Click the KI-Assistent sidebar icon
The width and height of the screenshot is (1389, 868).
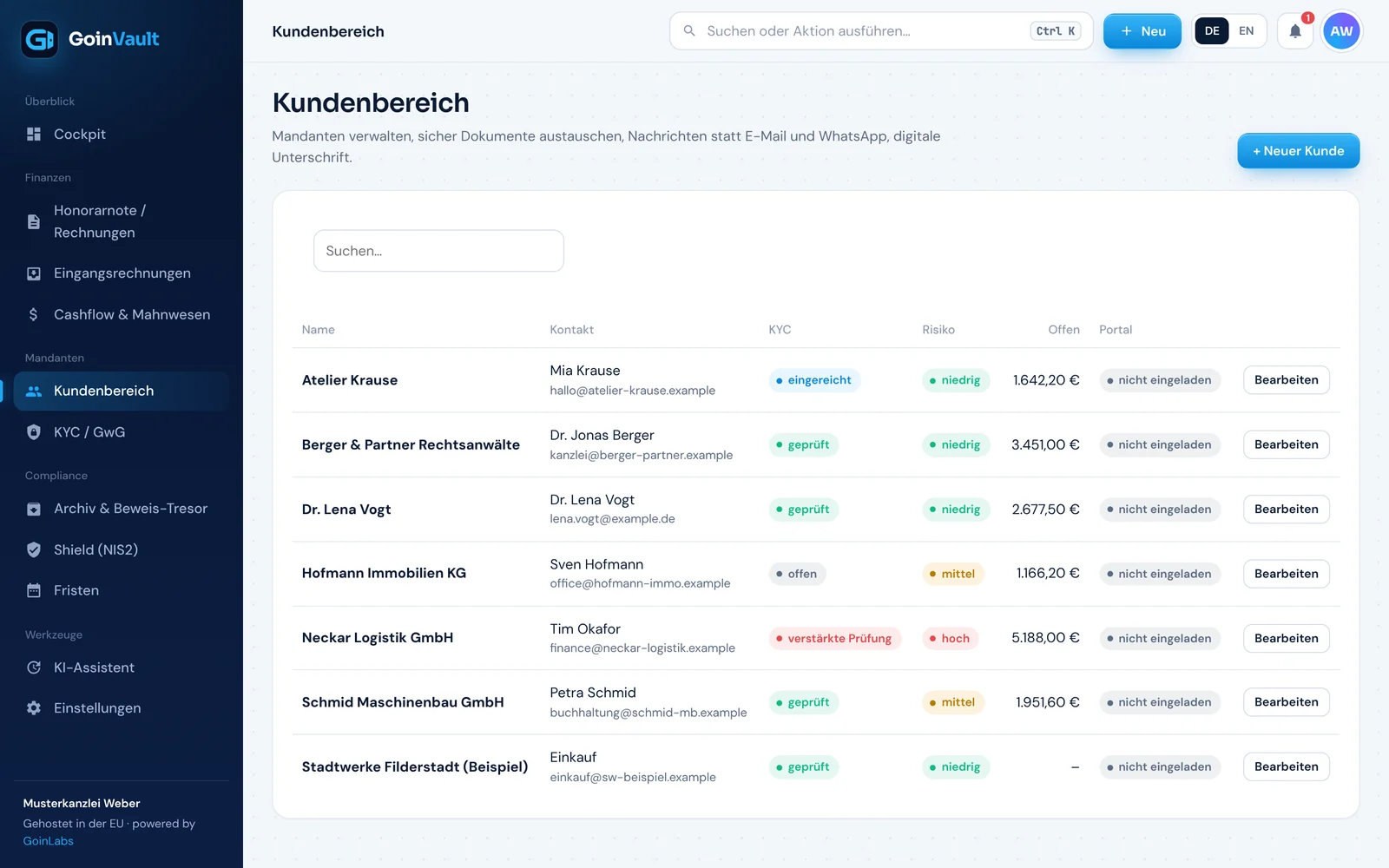[34, 667]
